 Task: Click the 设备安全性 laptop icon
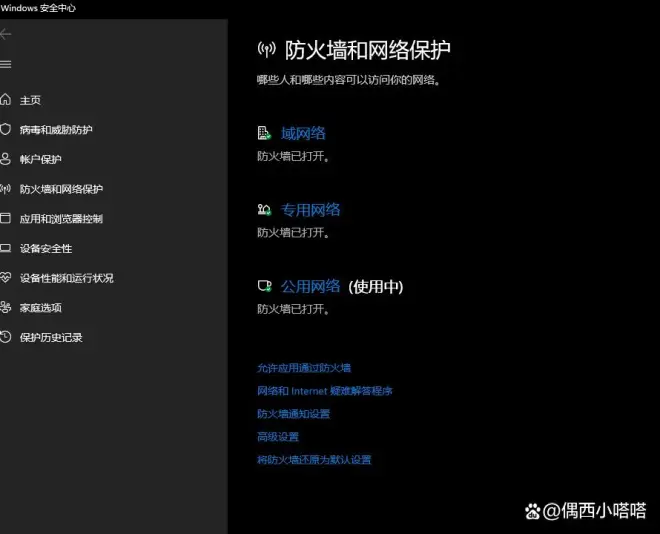(6, 249)
